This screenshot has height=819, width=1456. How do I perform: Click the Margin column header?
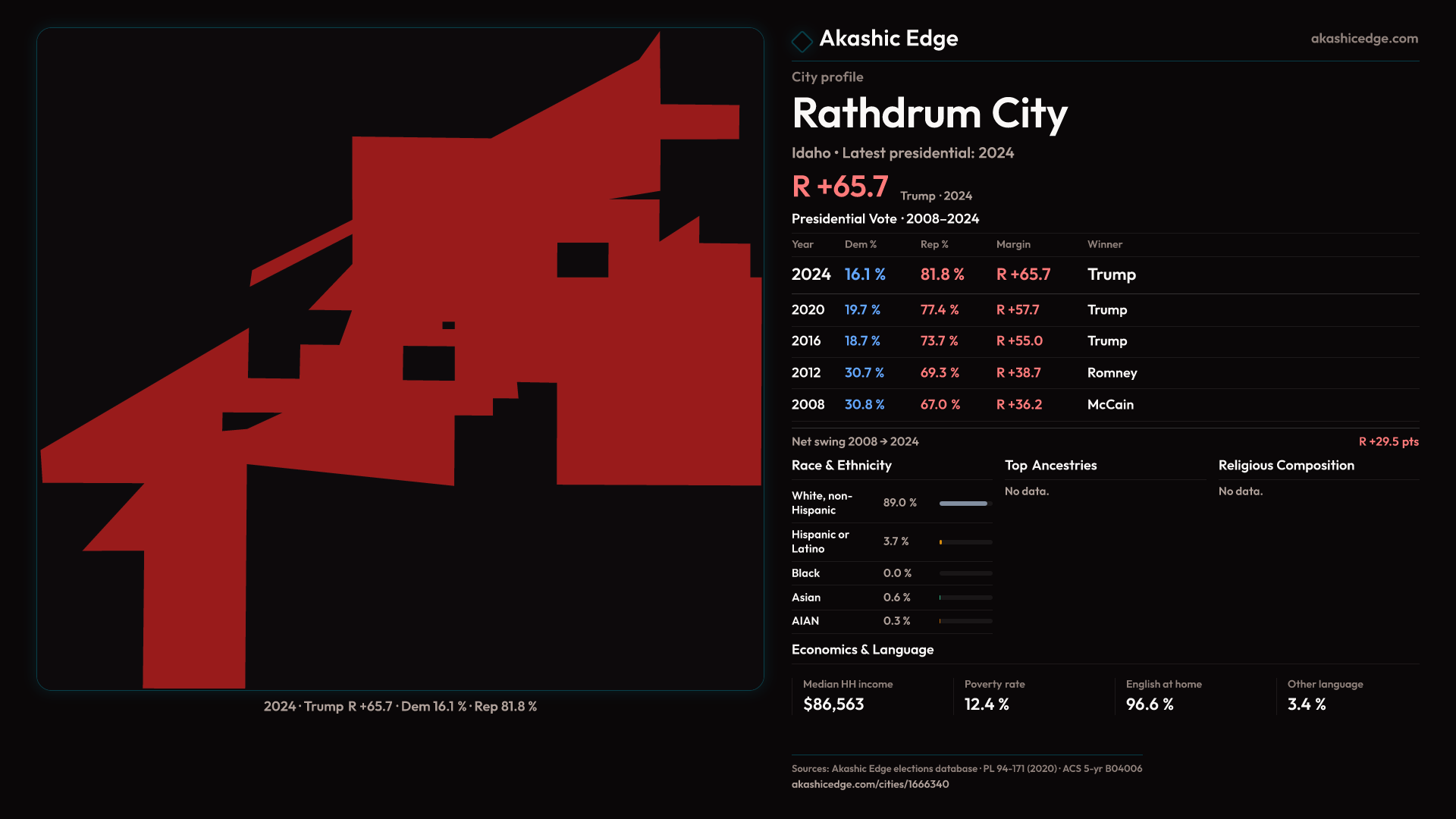1013,244
